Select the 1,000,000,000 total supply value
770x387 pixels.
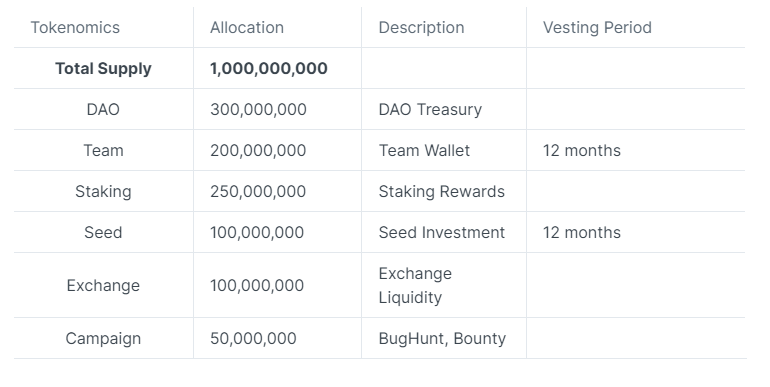click(x=269, y=68)
